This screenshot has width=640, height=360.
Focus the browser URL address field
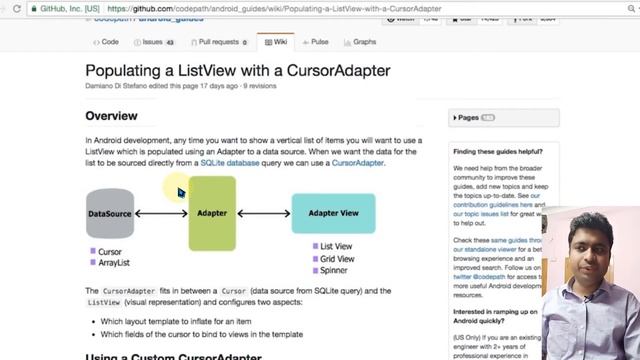tap(327, 9)
